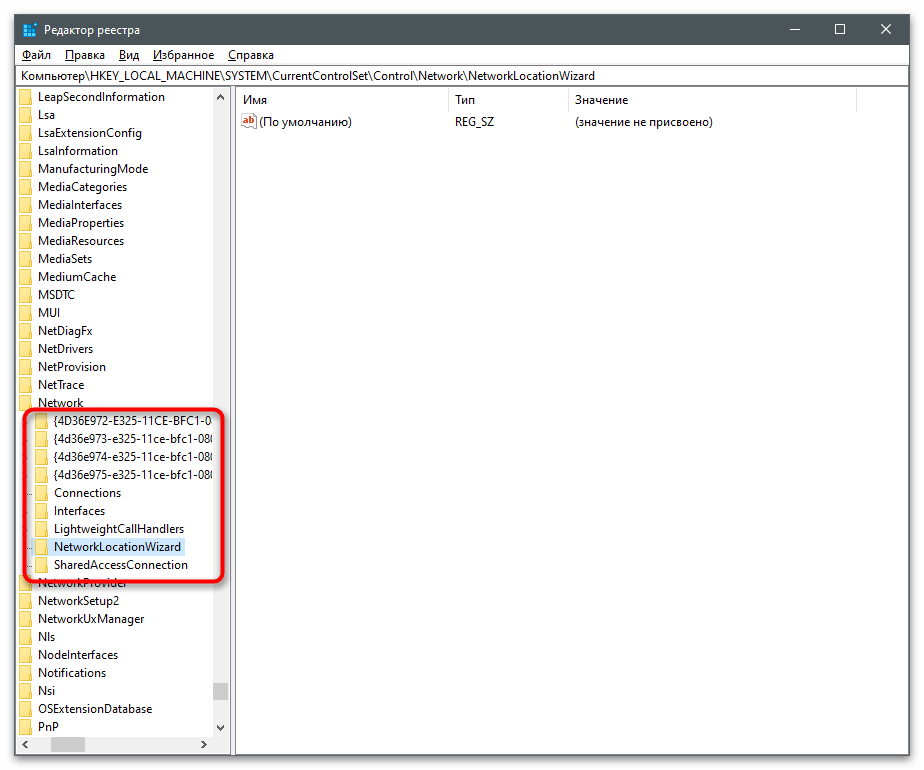
Task: Click the folder icon of NetworkLocationWizard key
Action: tap(42, 547)
